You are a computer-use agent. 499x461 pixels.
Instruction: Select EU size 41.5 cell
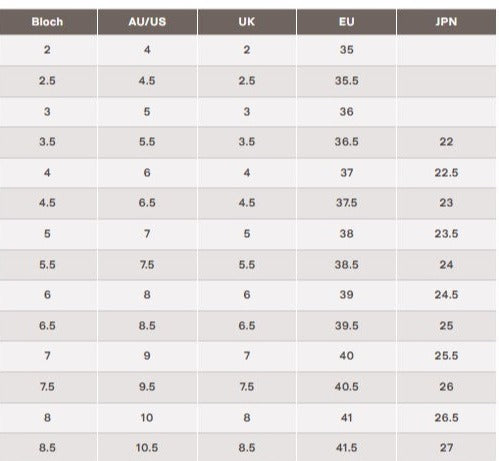[x=346, y=447]
